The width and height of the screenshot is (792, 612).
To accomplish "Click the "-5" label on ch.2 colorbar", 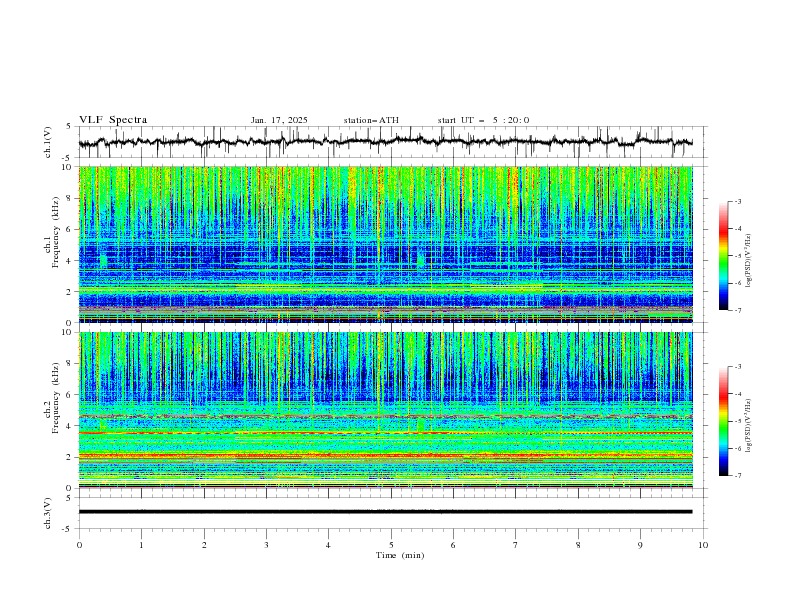I will pyautogui.click(x=738, y=421).
